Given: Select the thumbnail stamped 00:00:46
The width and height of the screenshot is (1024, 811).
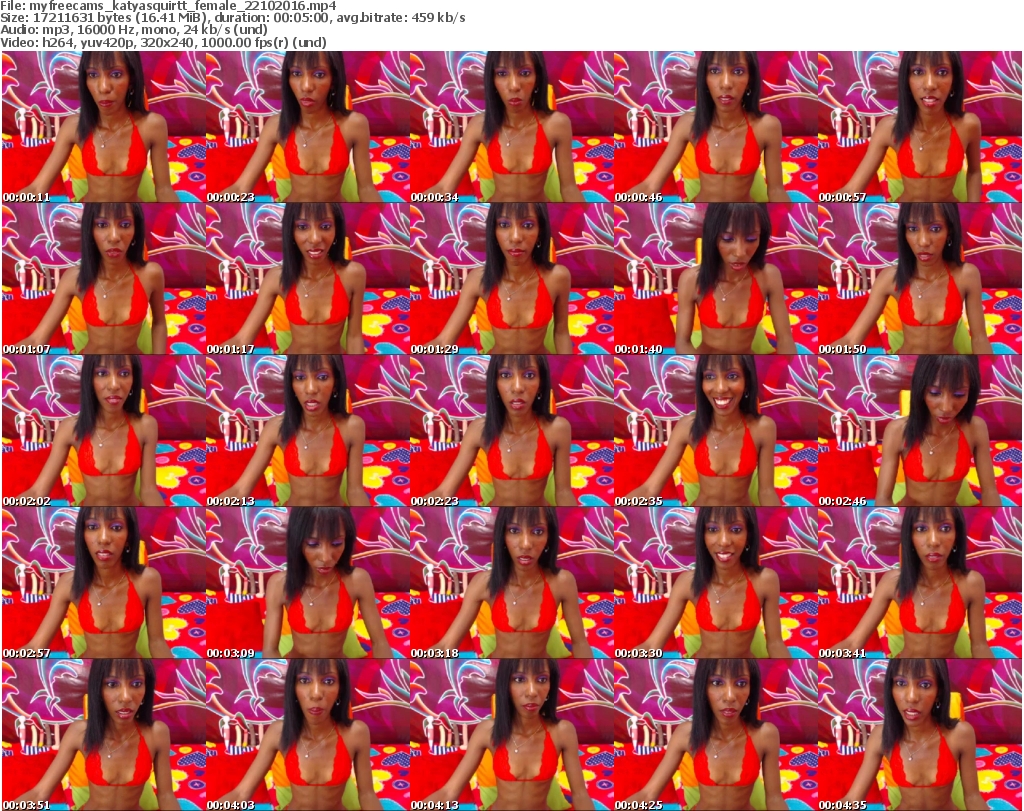Looking at the screenshot, I should [x=716, y=127].
